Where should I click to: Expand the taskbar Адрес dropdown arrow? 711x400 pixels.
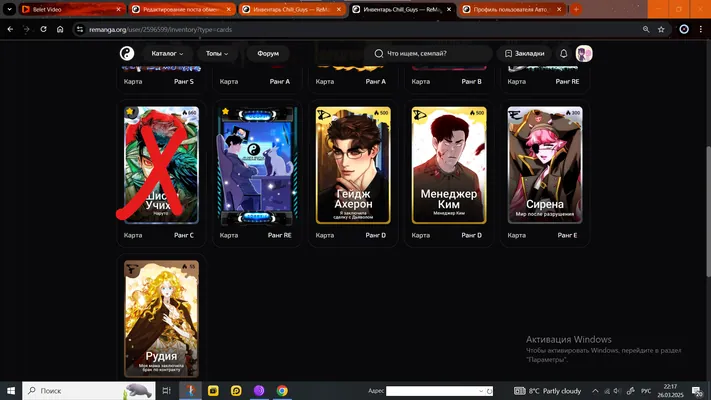coord(481,391)
